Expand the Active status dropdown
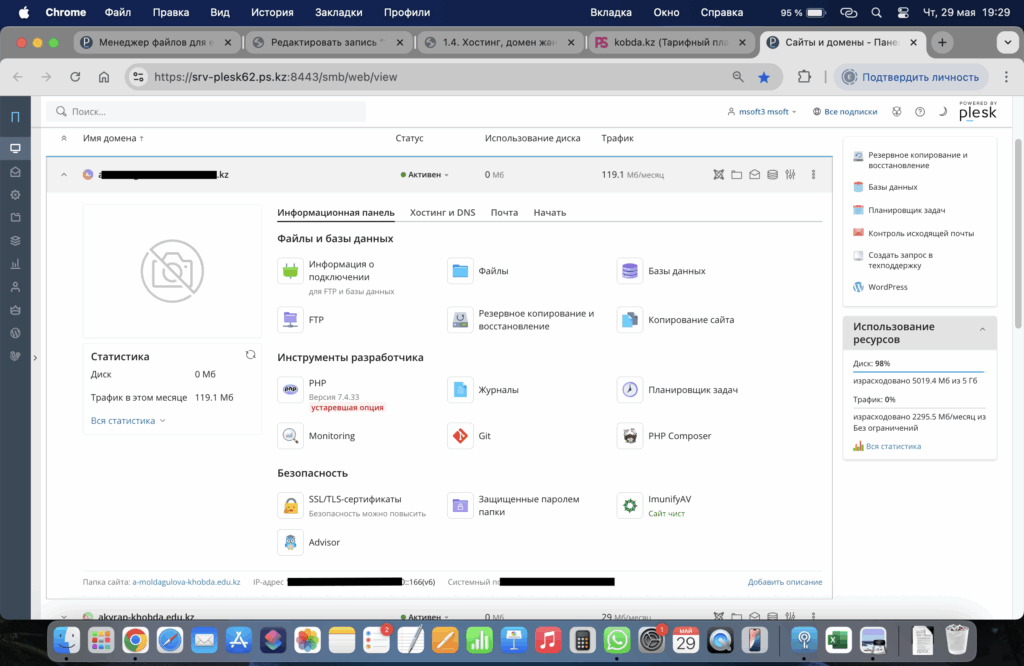 tap(425, 175)
